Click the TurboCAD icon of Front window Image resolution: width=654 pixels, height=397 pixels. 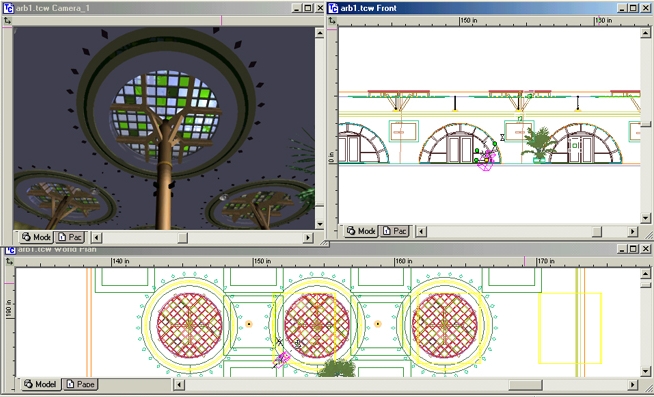pos(333,8)
